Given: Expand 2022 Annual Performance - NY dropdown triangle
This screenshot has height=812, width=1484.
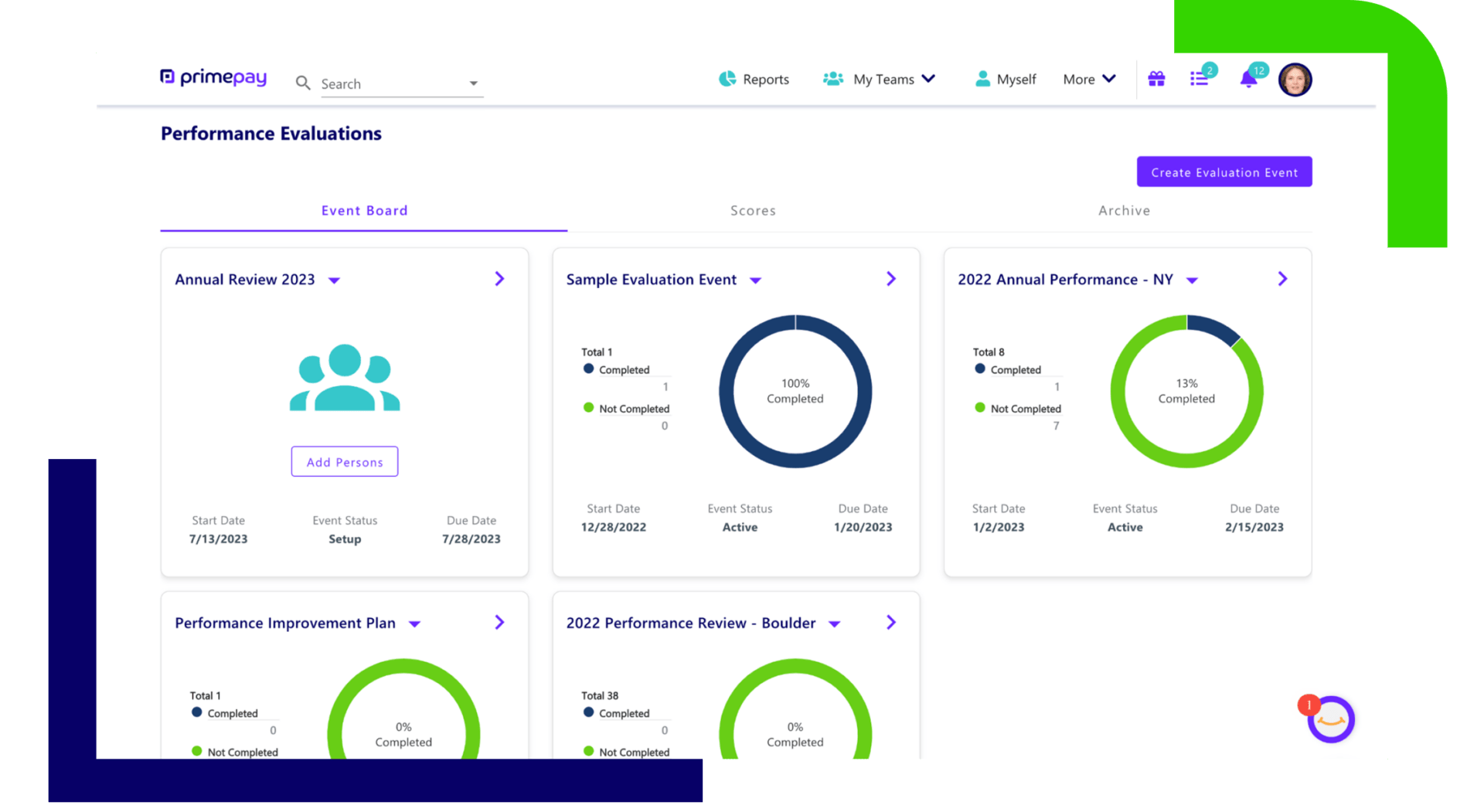Looking at the screenshot, I should click(1193, 280).
